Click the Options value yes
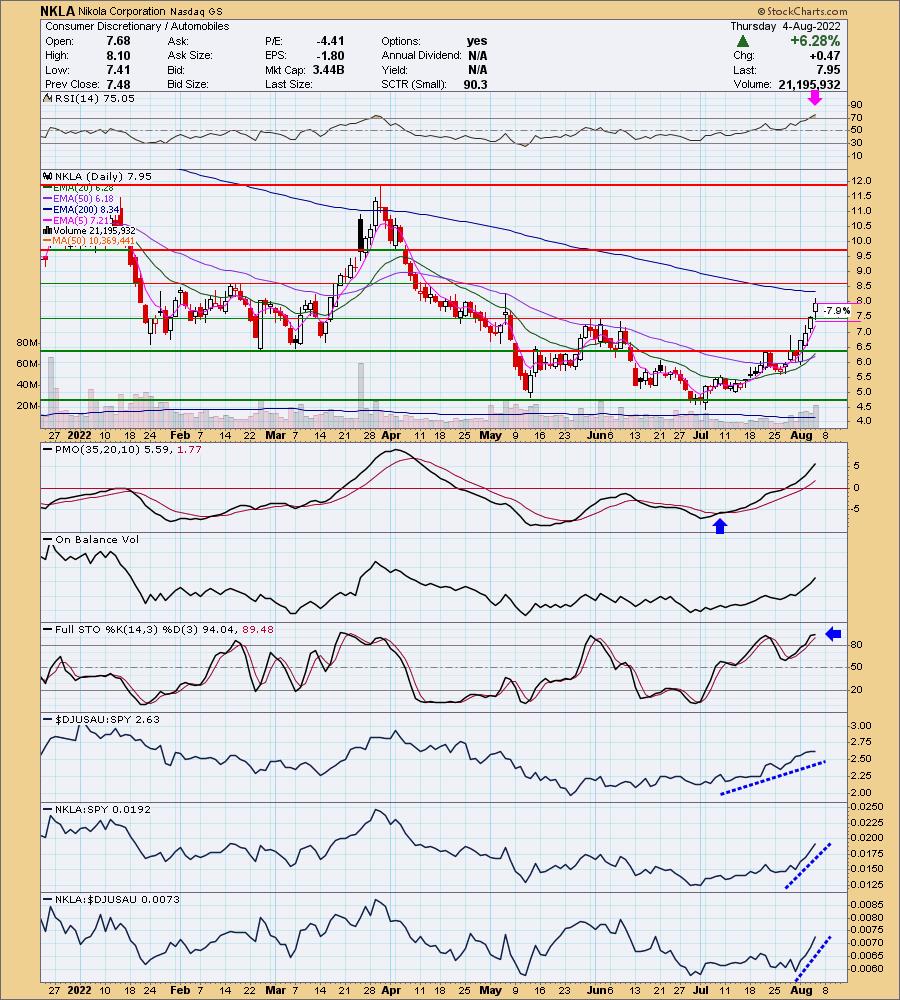 (476, 41)
